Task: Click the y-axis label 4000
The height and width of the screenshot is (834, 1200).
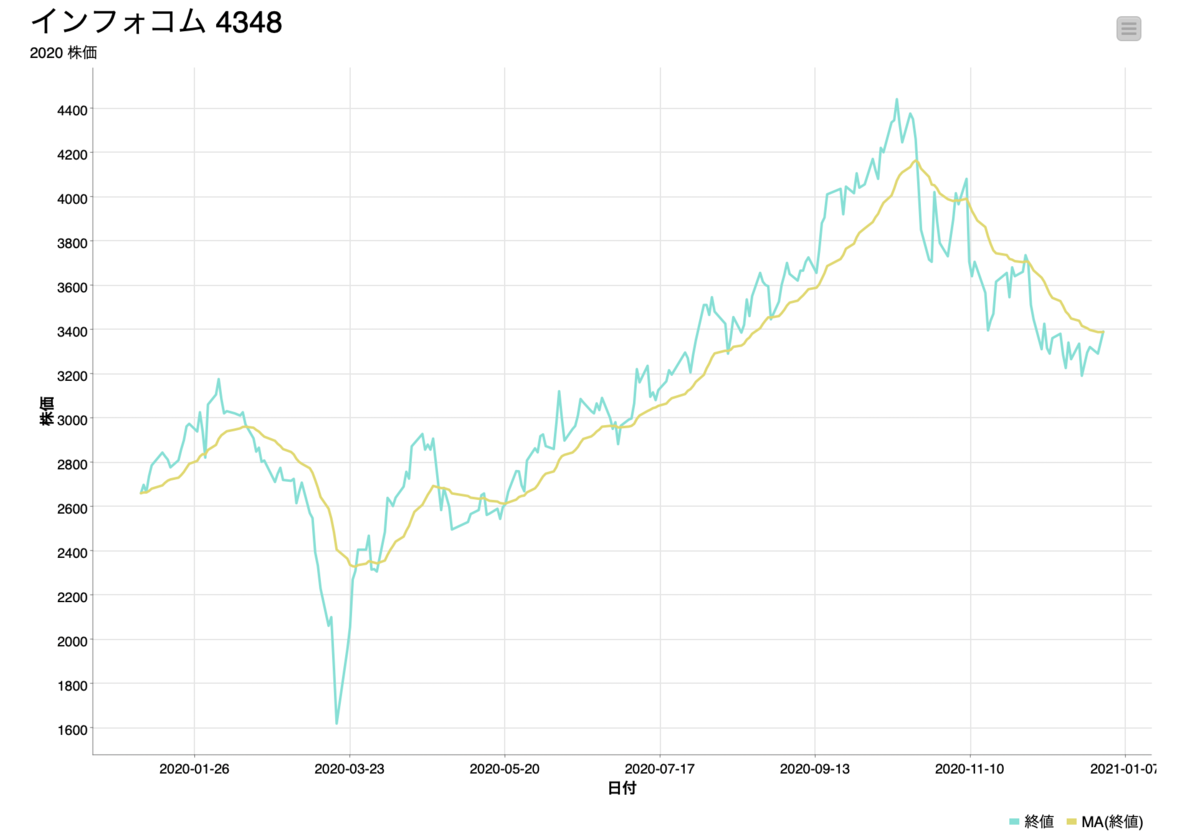Action: click(x=72, y=198)
